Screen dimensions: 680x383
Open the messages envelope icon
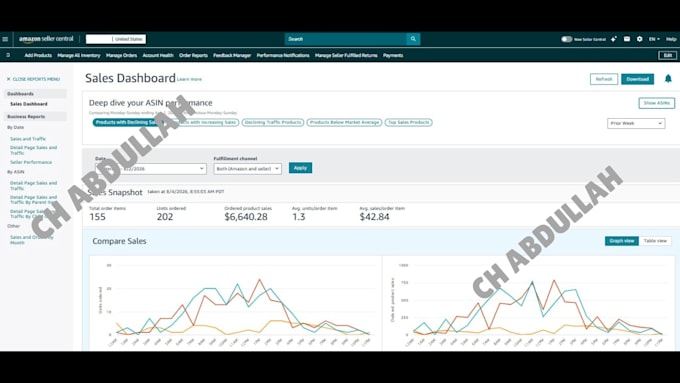click(x=627, y=39)
